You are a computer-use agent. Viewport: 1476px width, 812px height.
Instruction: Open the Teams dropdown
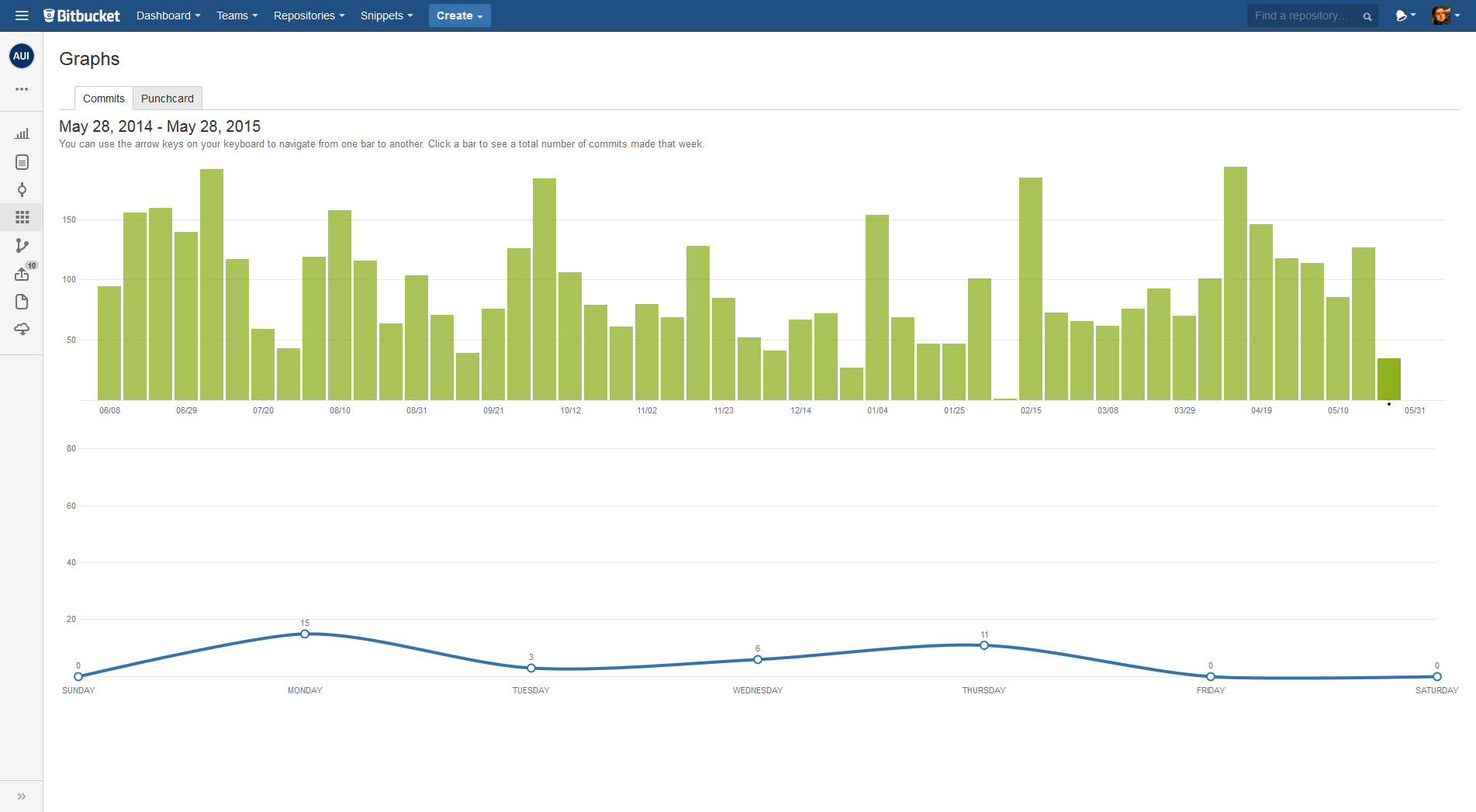(x=237, y=16)
